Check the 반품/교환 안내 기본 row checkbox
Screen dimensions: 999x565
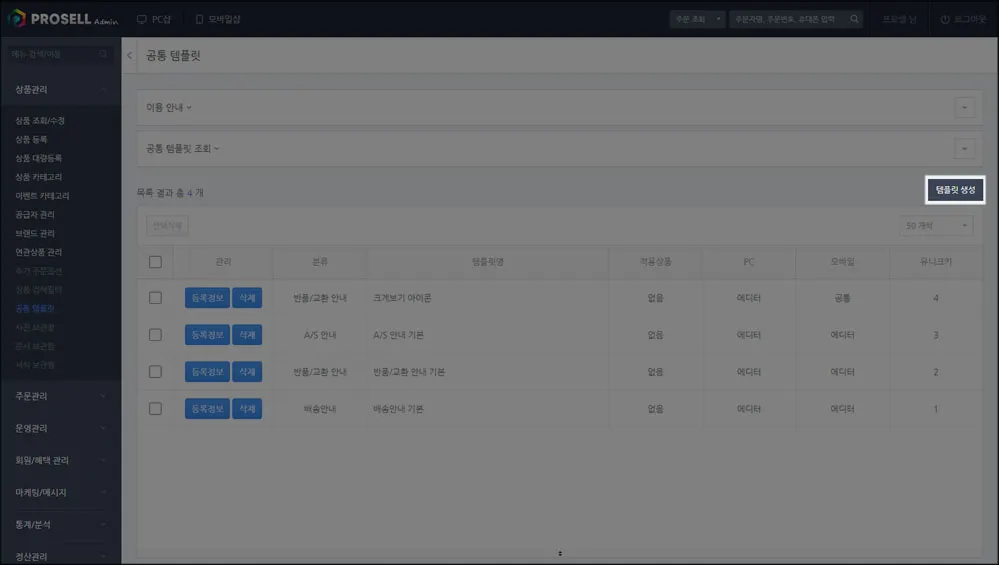click(155, 372)
